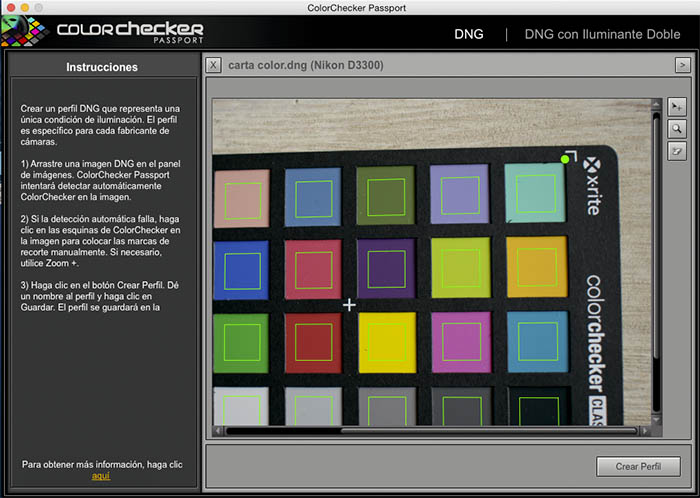Click the dark purple color patch
Image resolution: width=700 pixels, height=498 pixels.
[386, 269]
